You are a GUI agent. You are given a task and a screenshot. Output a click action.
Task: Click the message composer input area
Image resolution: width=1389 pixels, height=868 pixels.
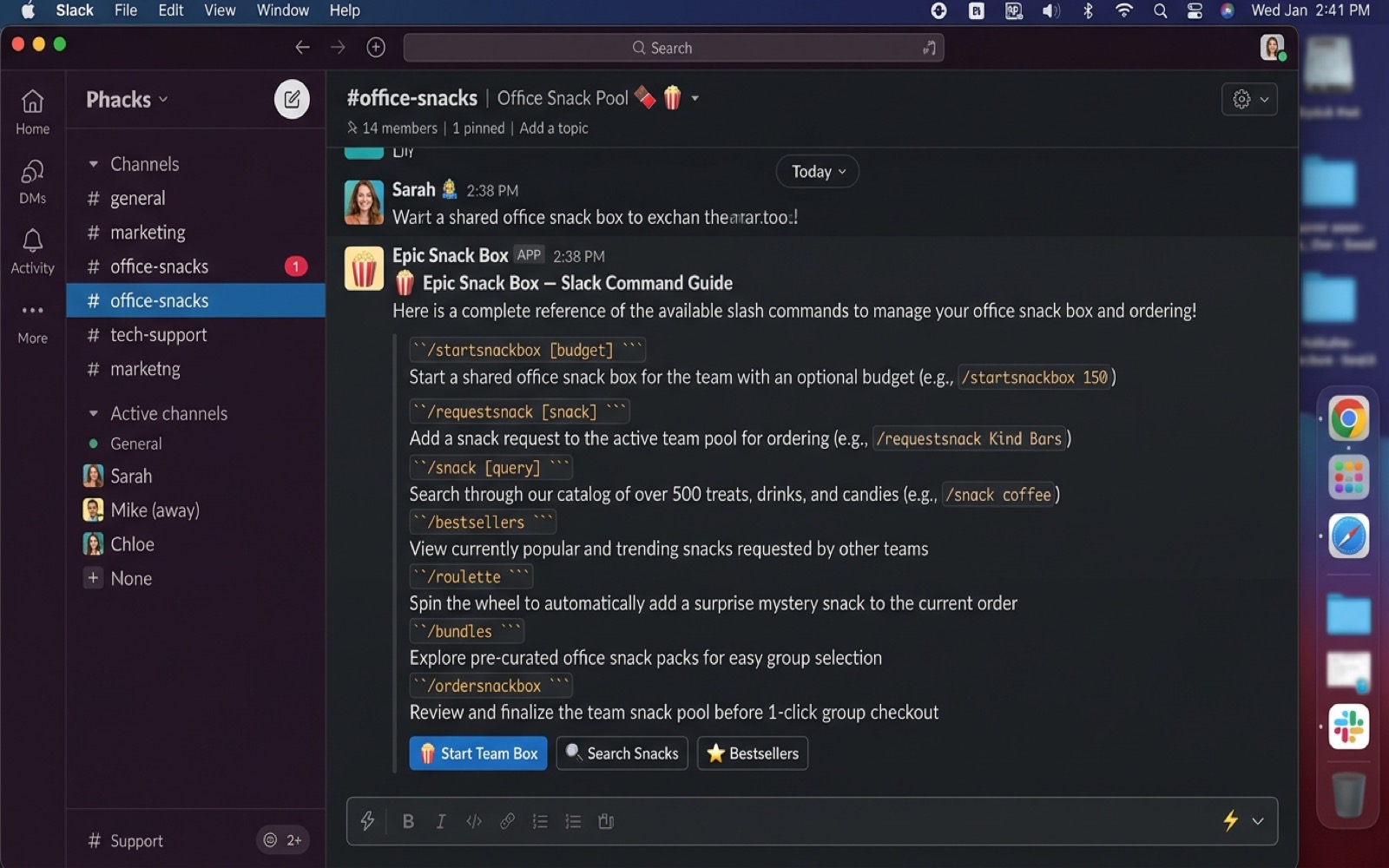pyautogui.click(x=812, y=821)
